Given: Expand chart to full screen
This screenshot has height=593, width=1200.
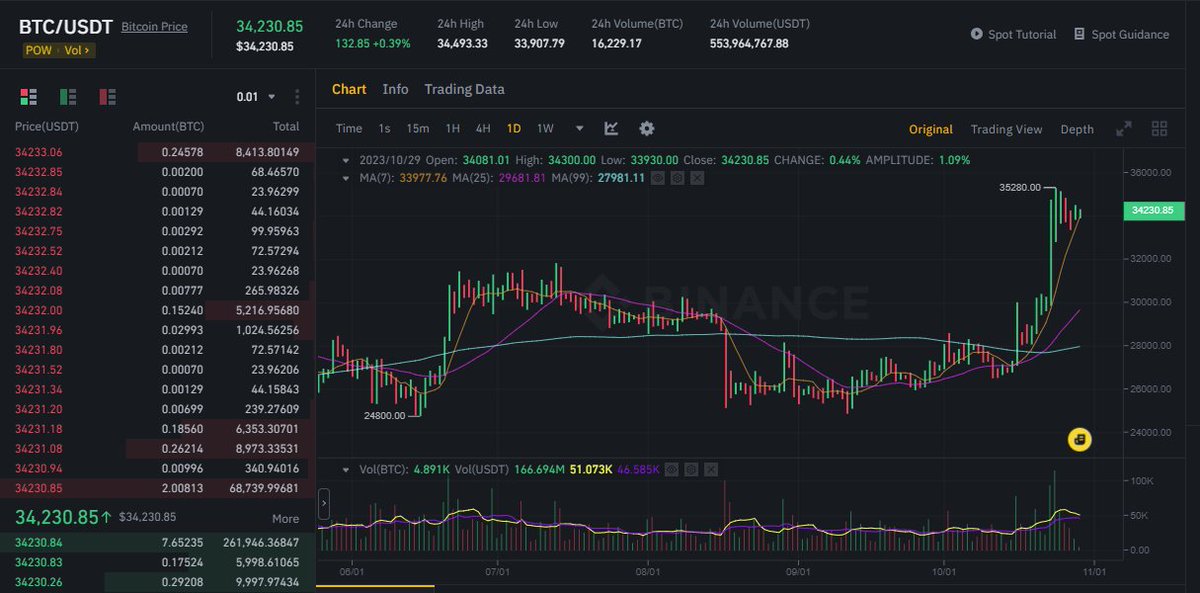Looking at the screenshot, I should 1124,129.
